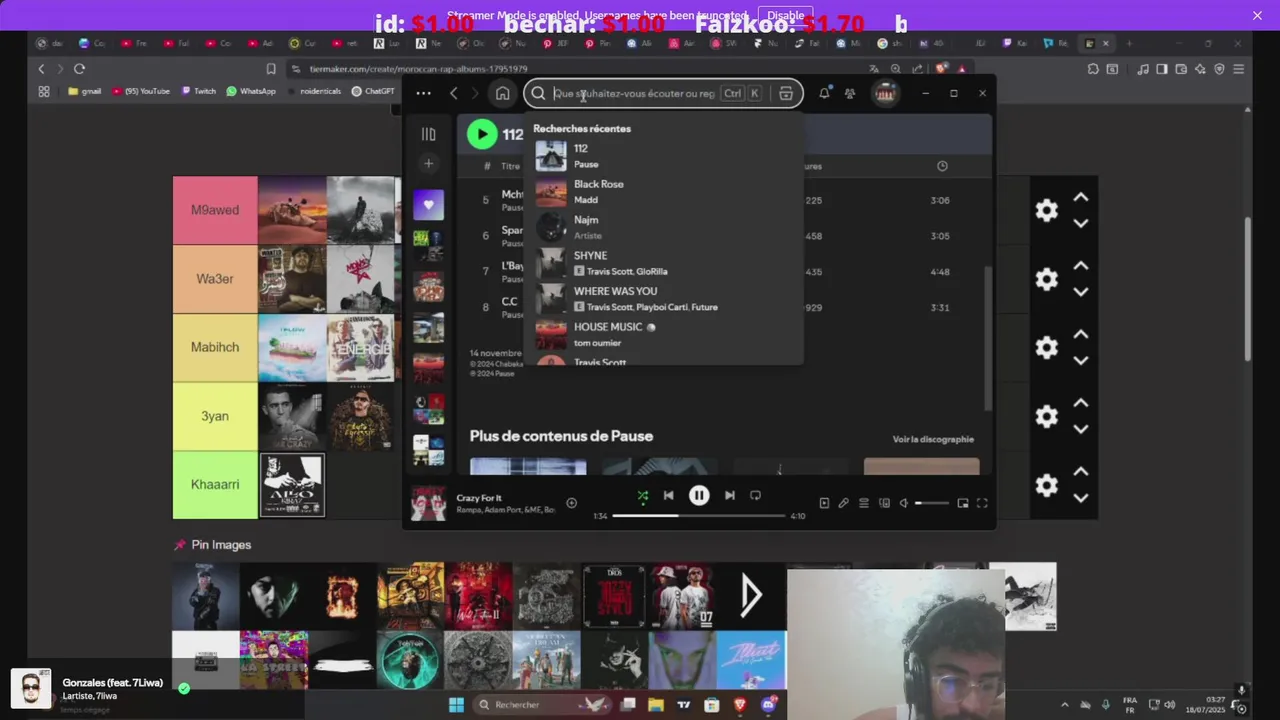Image resolution: width=1280 pixels, height=720 pixels.
Task: Open settings gear for Mabihch tier row
Action: click(1046, 347)
